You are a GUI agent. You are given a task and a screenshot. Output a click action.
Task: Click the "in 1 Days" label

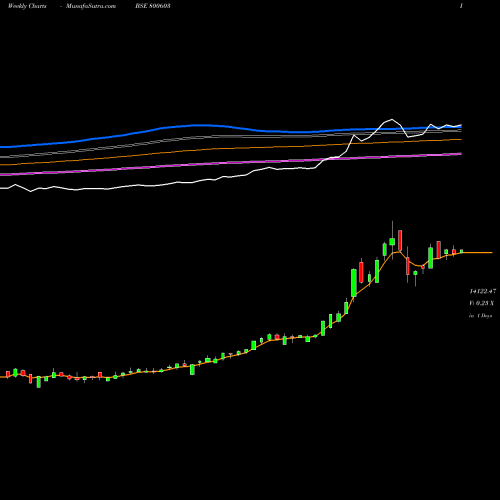point(481,315)
